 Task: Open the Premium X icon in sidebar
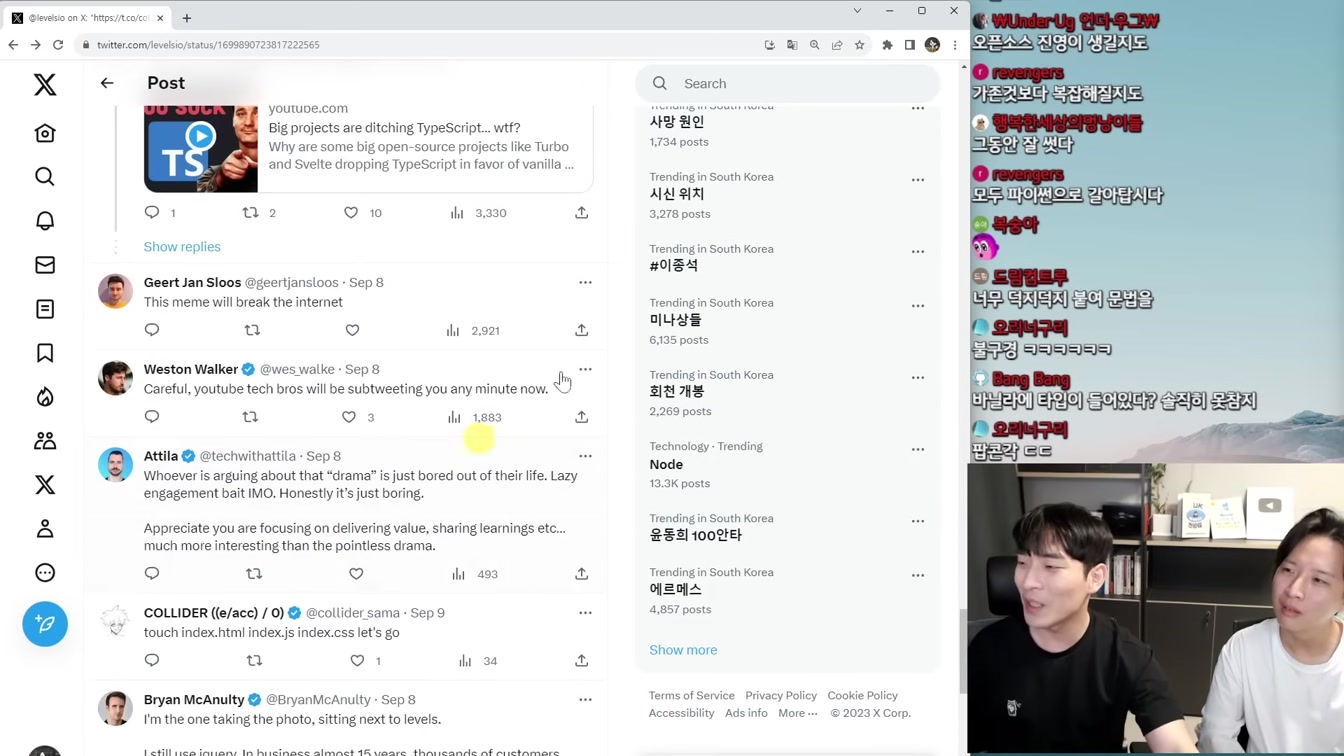(45, 485)
